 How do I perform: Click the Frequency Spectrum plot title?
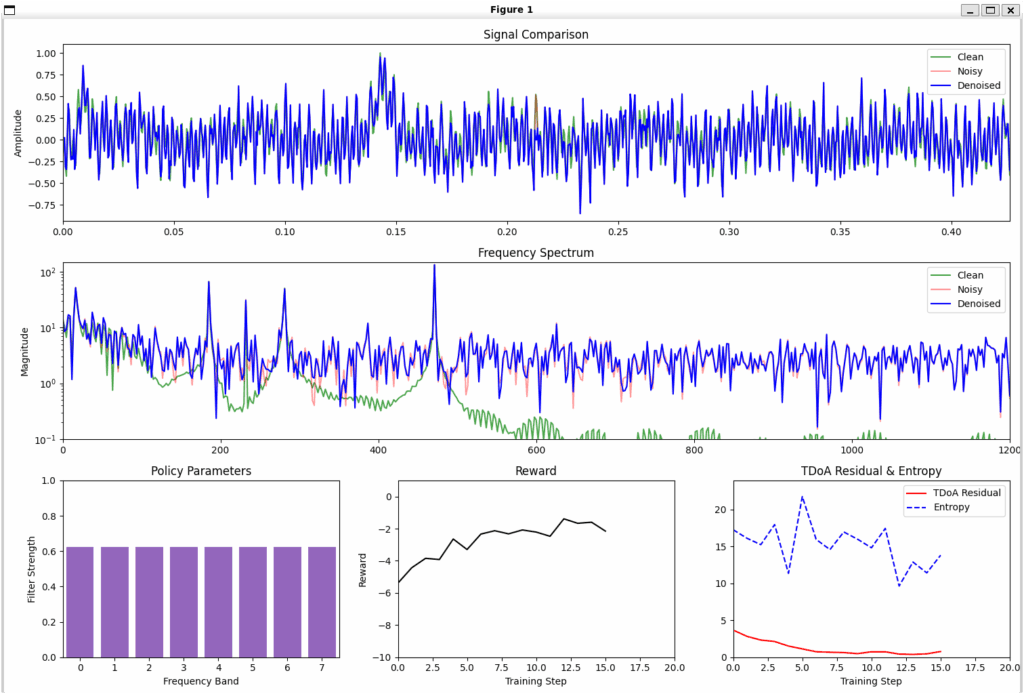pos(536,253)
